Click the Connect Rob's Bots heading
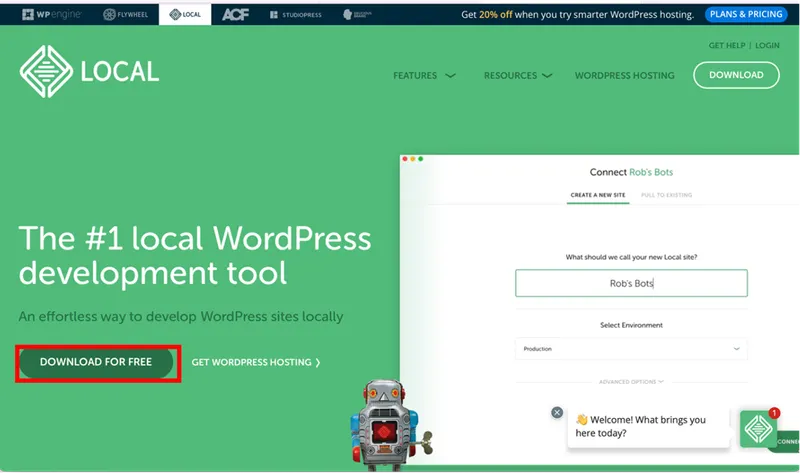 631,172
